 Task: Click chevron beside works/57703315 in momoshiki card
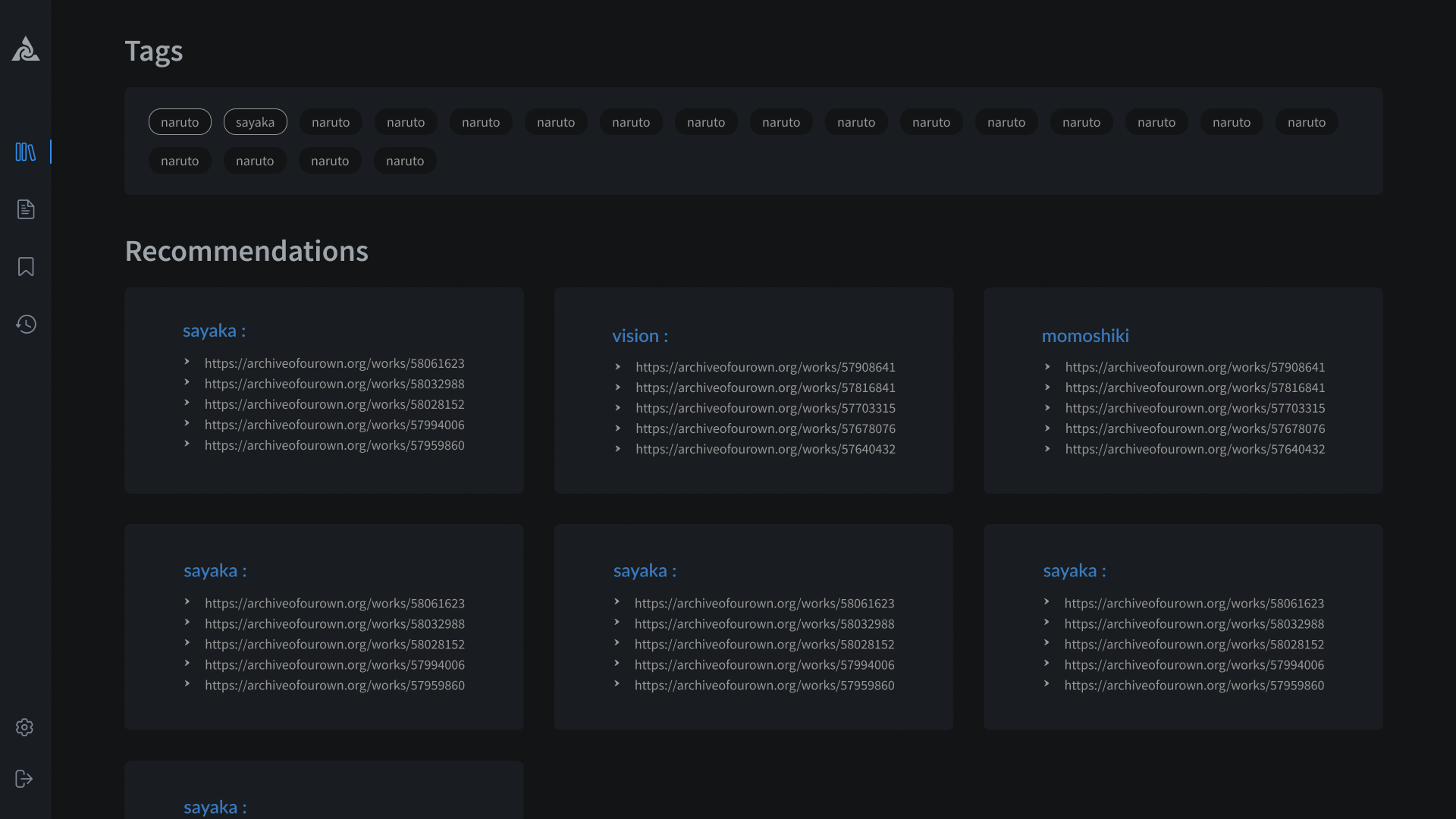[x=1047, y=407]
